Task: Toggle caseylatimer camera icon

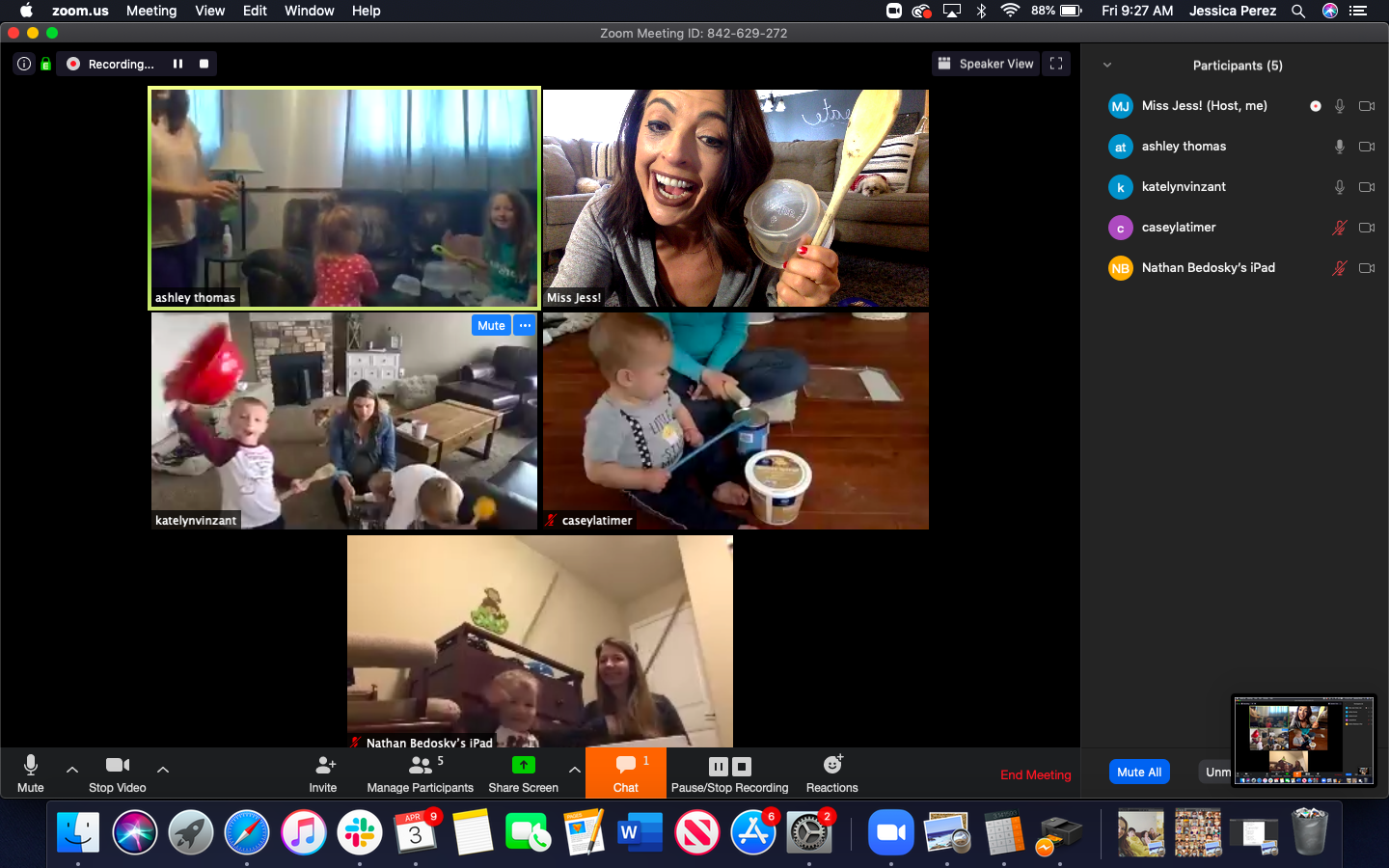Action: click(1367, 228)
